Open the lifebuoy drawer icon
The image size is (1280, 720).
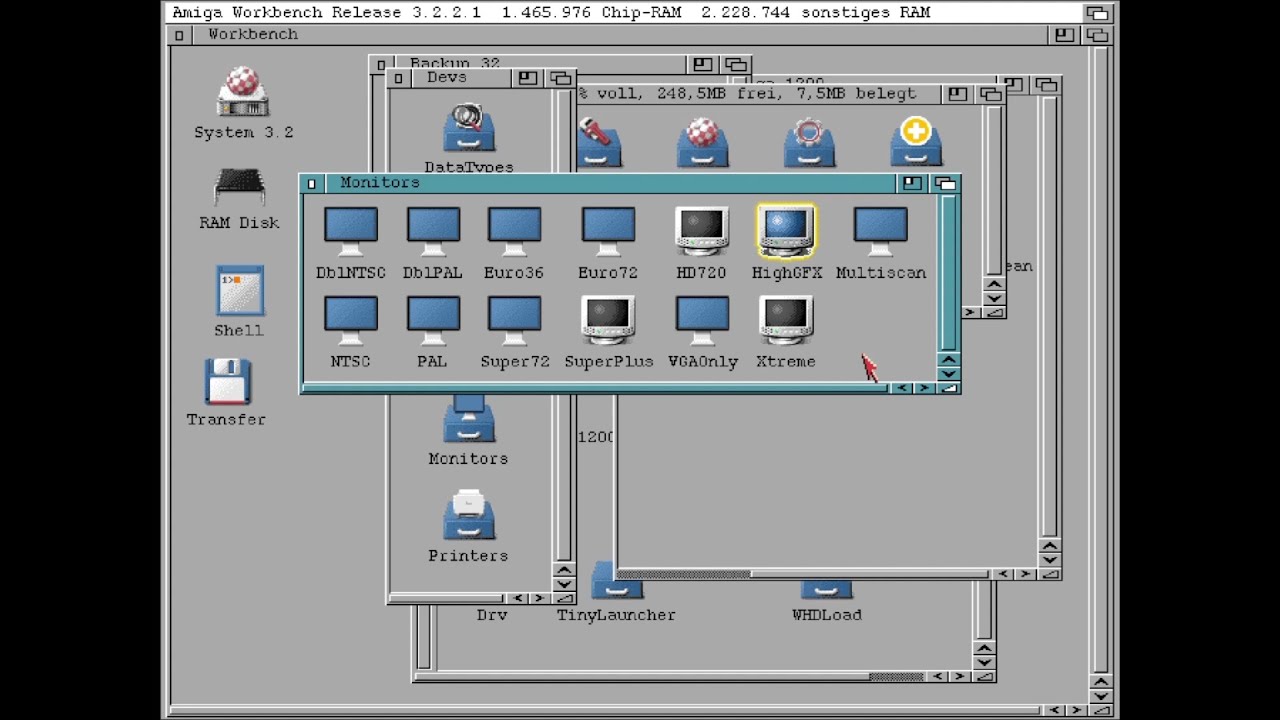[809, 142]
